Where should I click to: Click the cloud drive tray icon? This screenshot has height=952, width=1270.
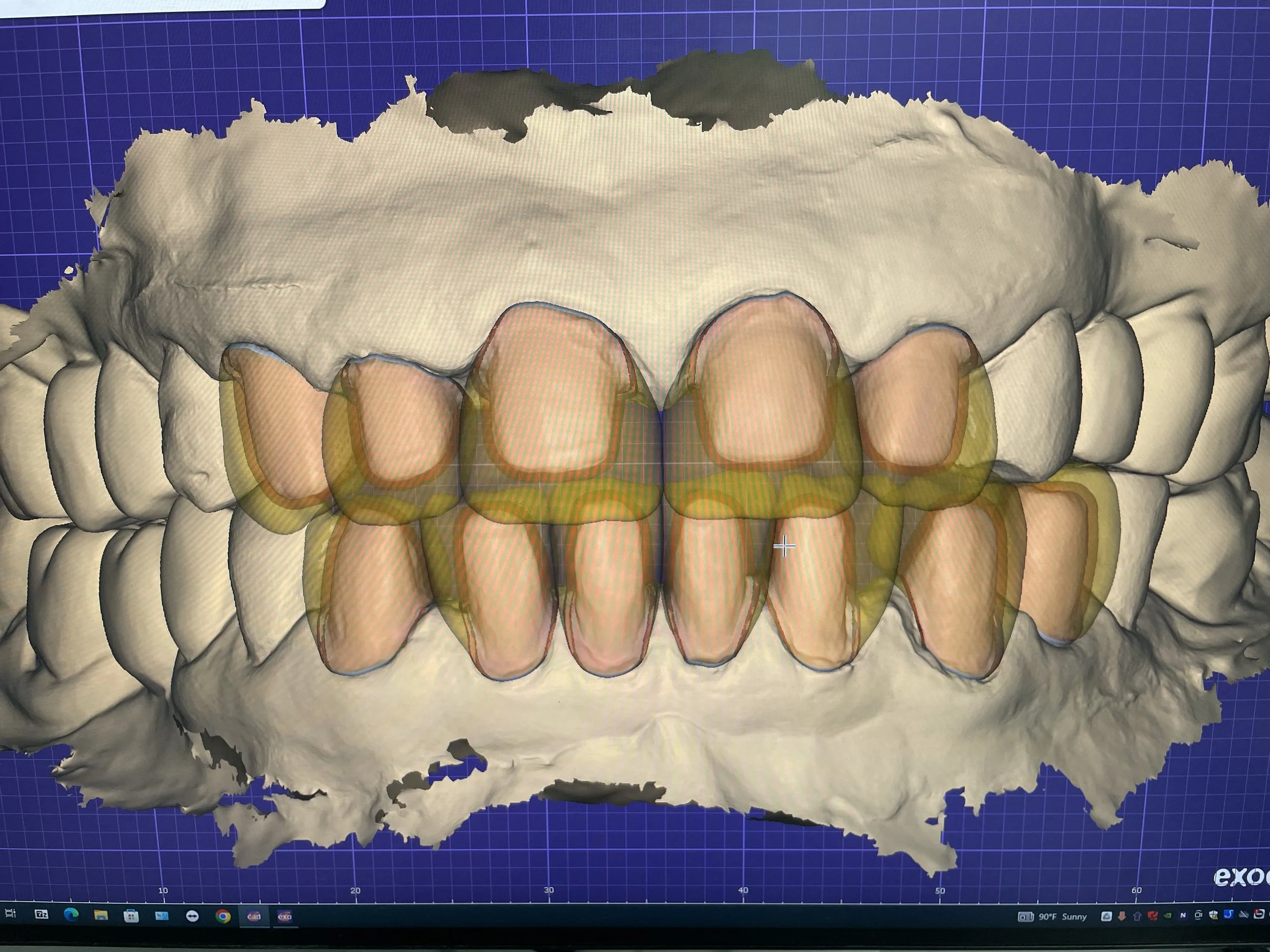point(1106,916)
